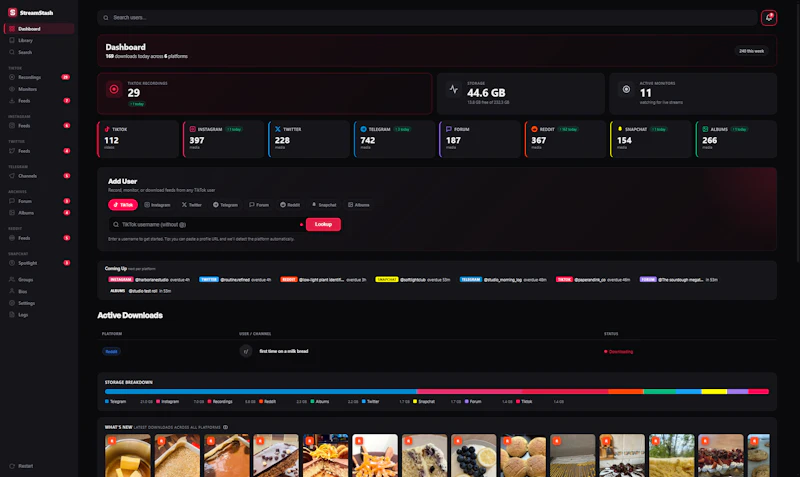
Task: Select the Telegram platform pill in Add User
Action: coord(226,205)
